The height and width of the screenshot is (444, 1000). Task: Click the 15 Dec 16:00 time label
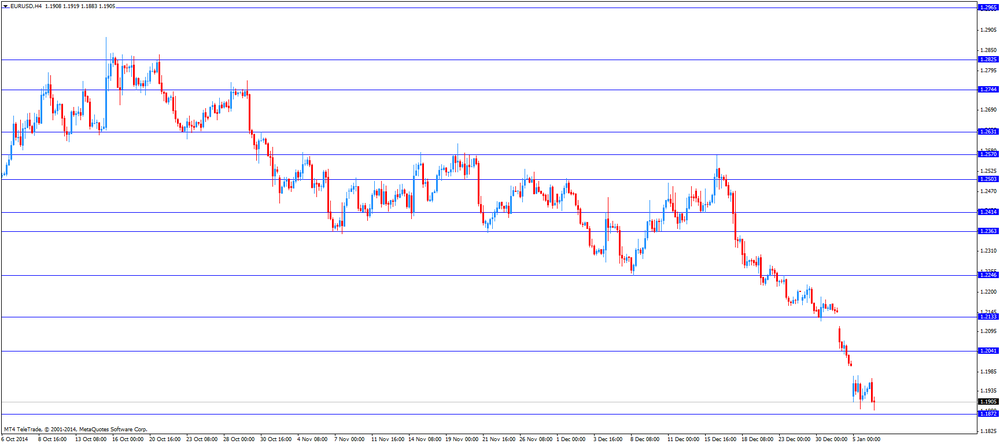(719, 440)
